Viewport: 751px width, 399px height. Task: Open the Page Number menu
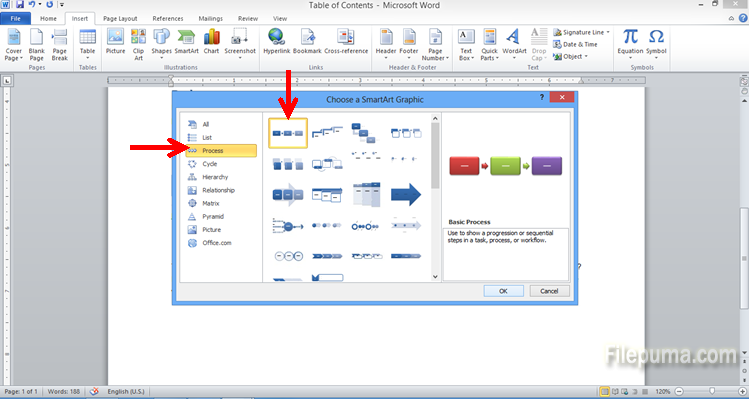[435, 45]
